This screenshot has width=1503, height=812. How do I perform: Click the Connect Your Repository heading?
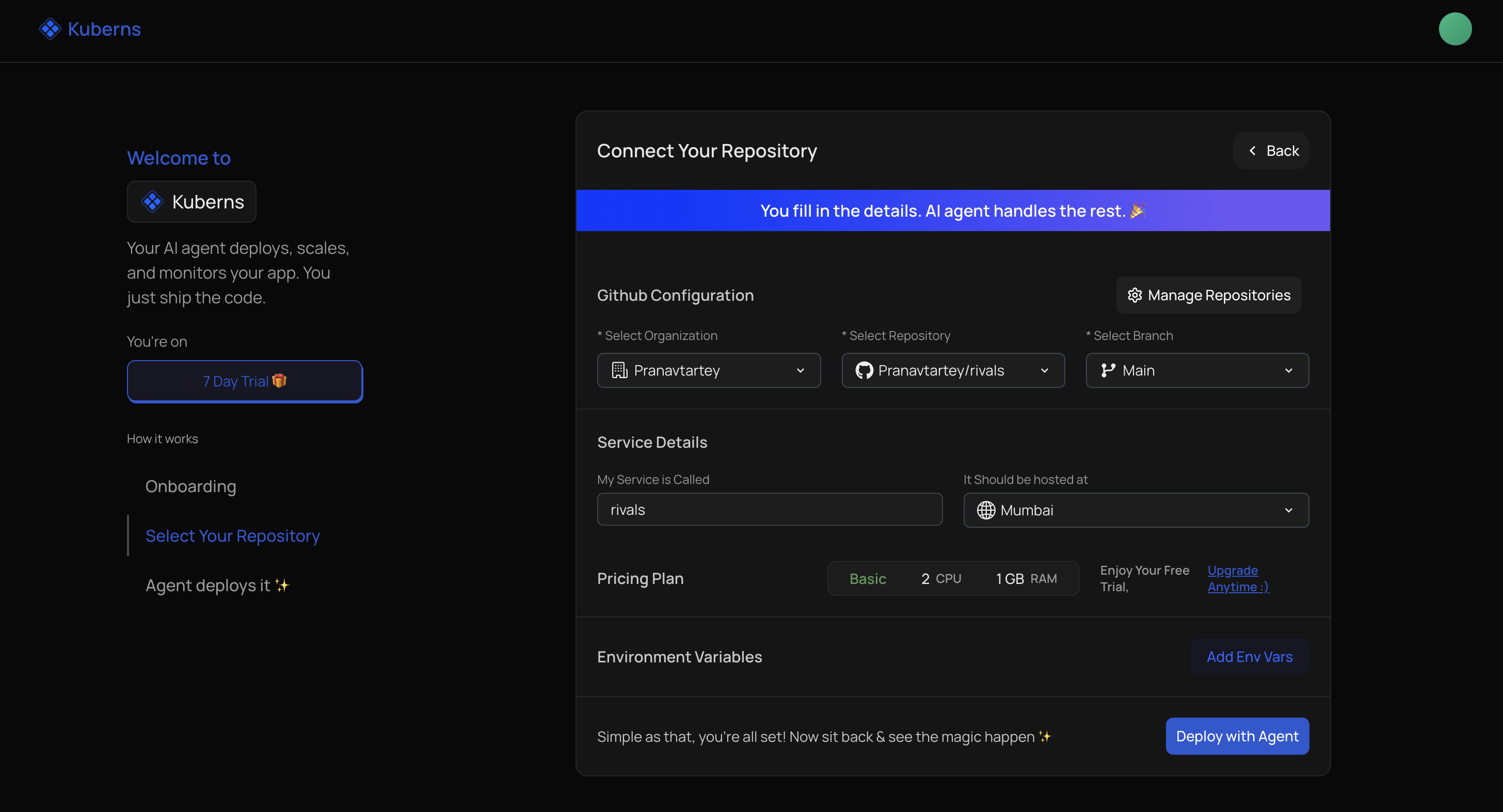(x=707, y=151)
